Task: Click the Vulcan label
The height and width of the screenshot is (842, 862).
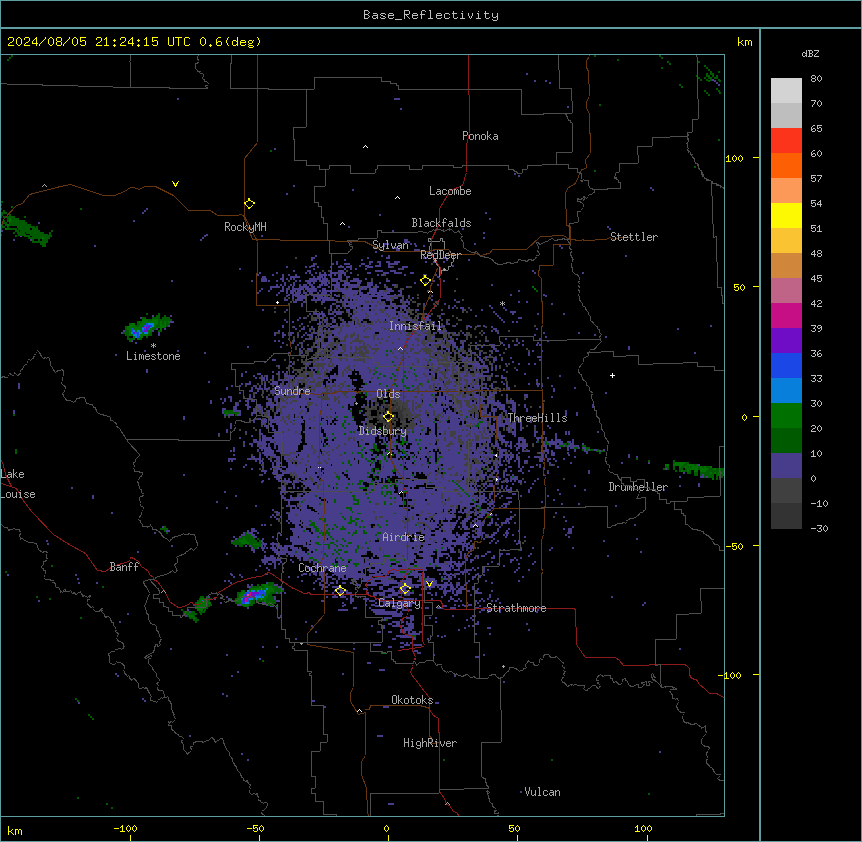Action: pos(542,792)
